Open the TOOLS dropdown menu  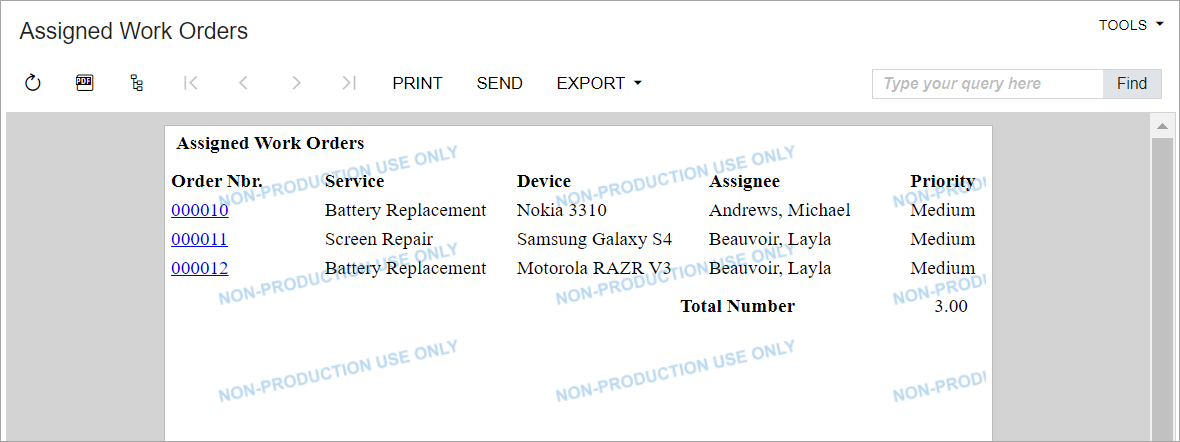point(1131,25)
